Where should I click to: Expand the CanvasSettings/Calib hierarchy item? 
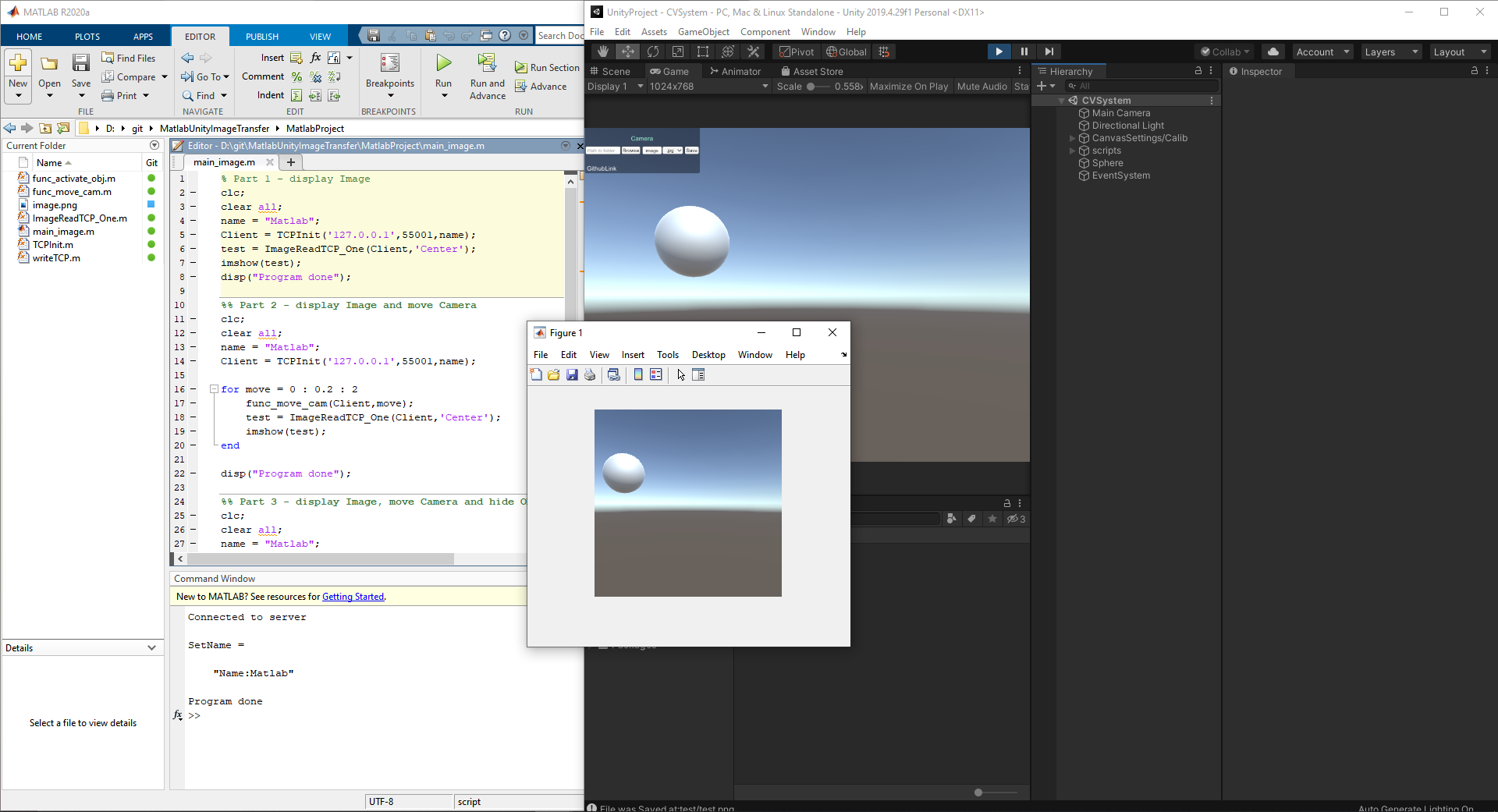point(1073,138)
